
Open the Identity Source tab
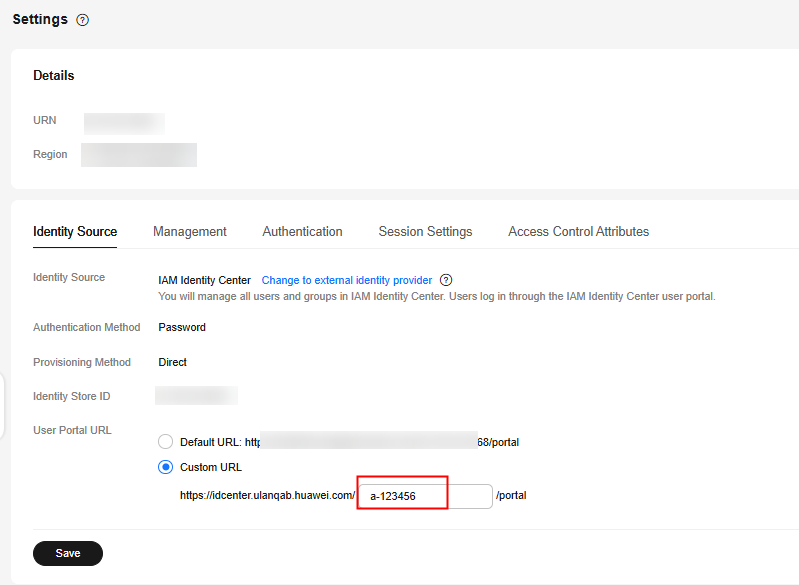[75, 232]
